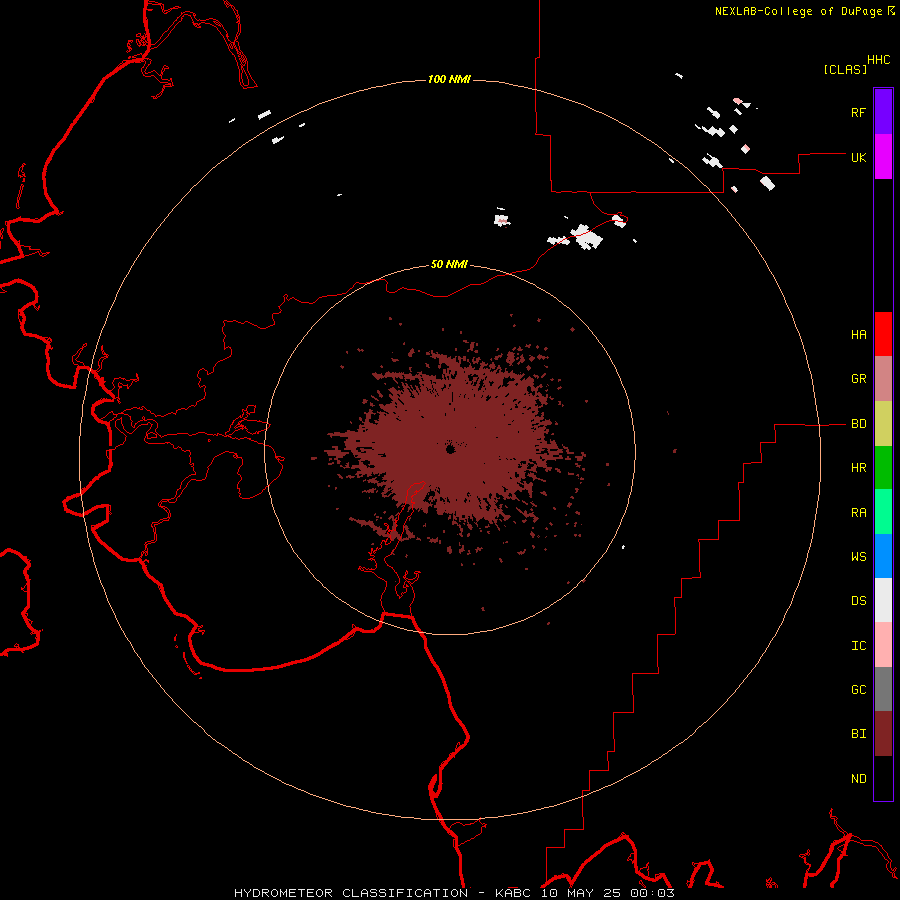Click the BD yellow legend color block
Viewport: 900px width, 900px height.
(x=883, y=424)
